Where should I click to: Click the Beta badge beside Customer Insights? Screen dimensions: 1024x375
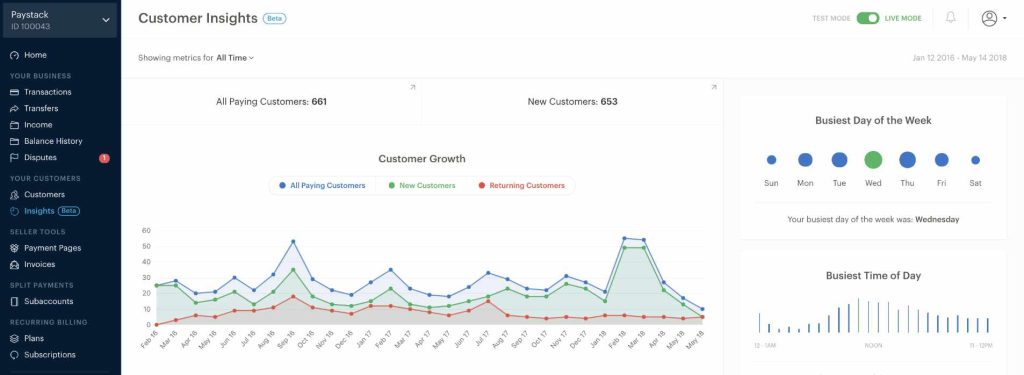[274, 18]
